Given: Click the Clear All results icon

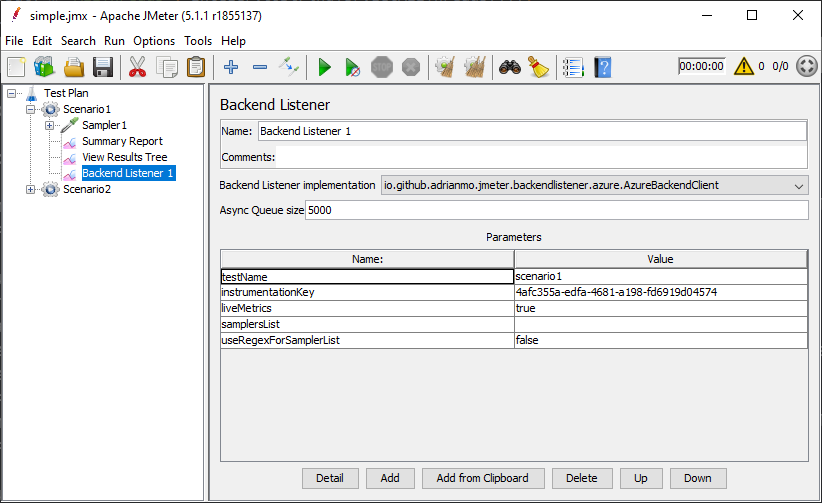Looking at the screenshot, I should tap(475, 67).
